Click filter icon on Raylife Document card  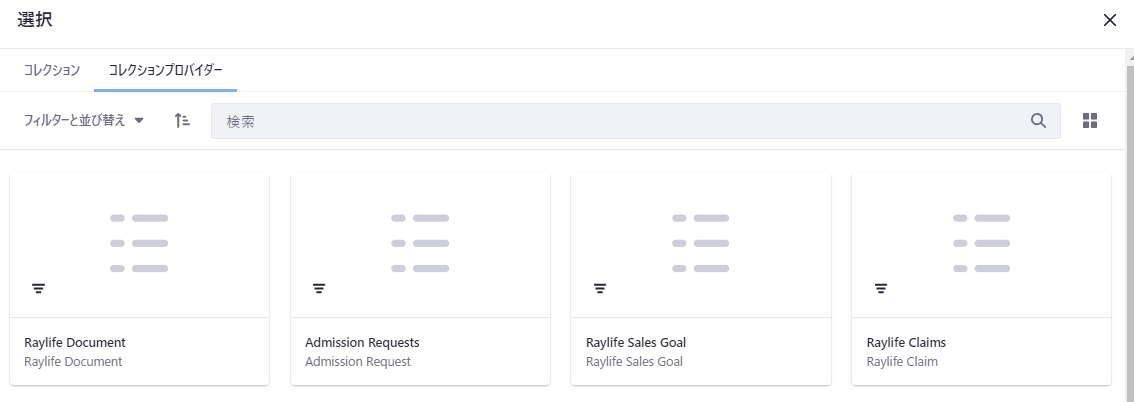pos(38,289)
